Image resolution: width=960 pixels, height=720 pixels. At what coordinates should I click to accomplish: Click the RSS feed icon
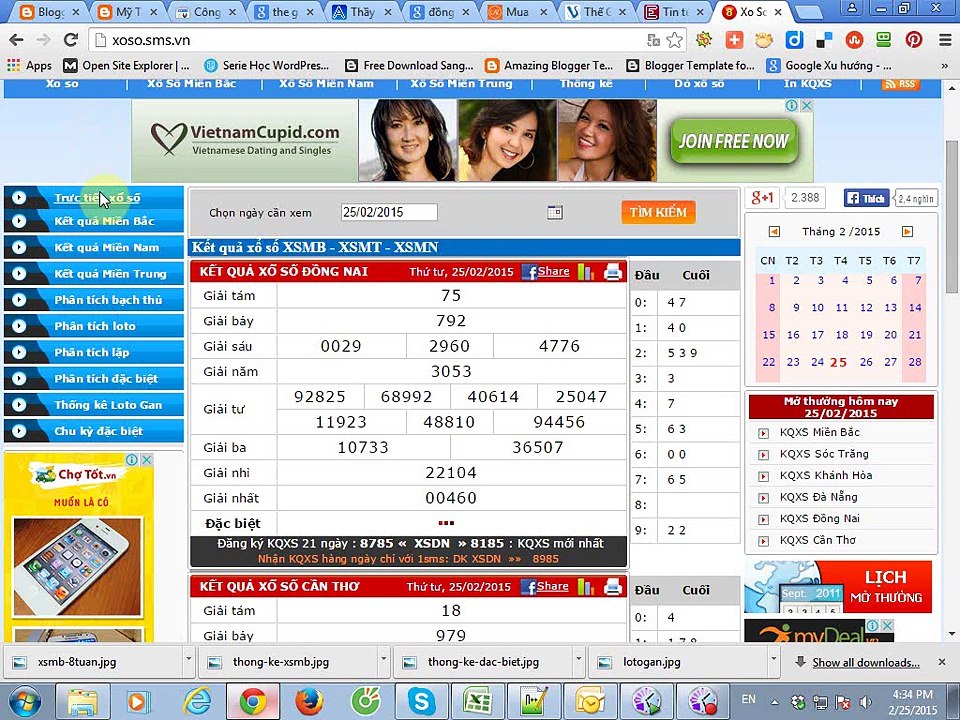coord(901,84)
